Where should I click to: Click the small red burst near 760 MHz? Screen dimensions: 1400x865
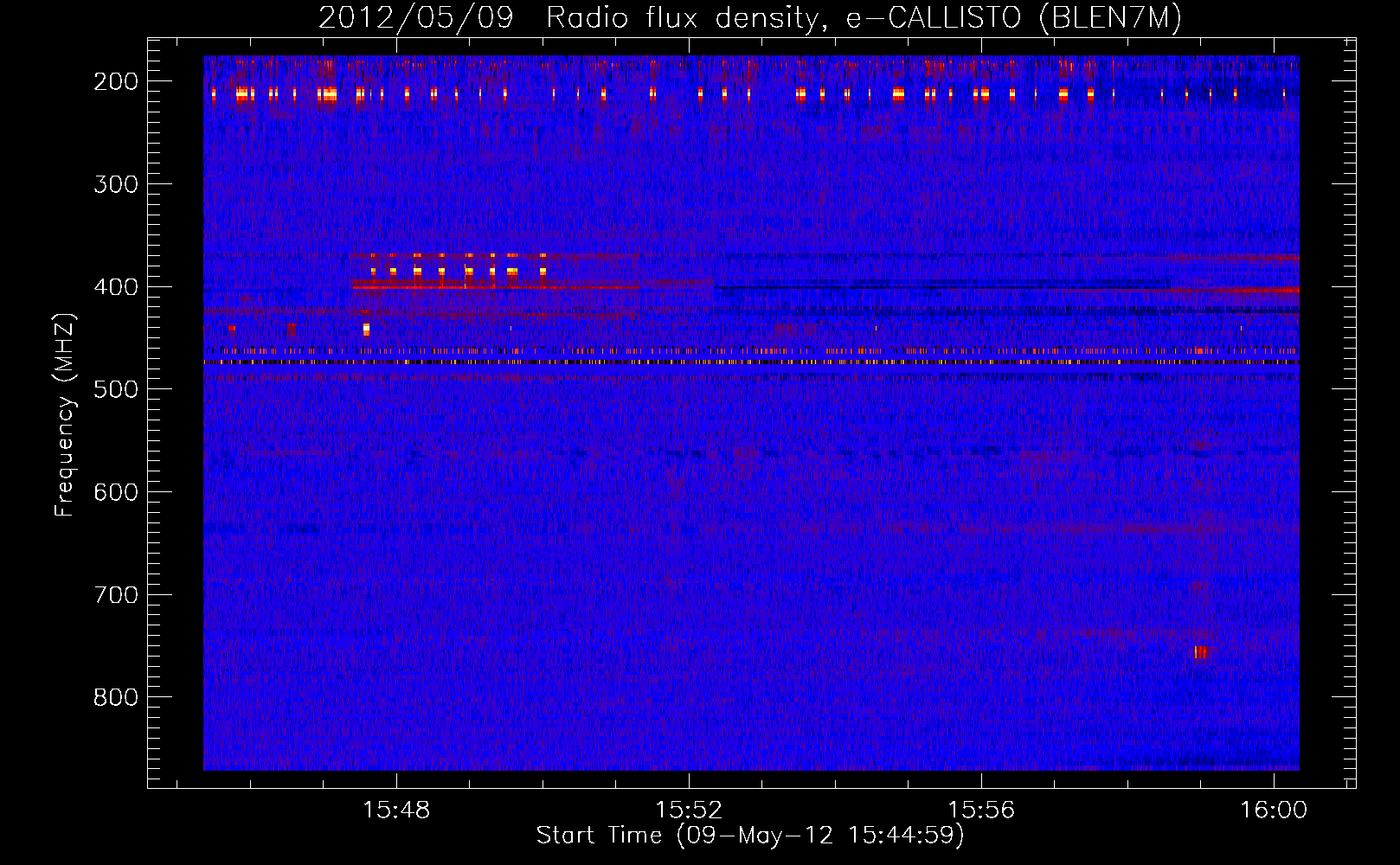(1200, 652)
